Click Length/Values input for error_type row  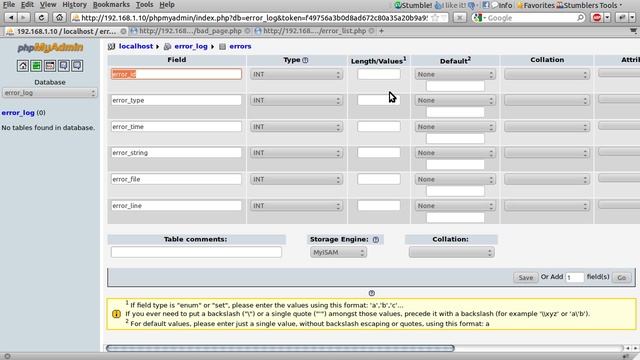pyautogui.click(x=379, y=100)
